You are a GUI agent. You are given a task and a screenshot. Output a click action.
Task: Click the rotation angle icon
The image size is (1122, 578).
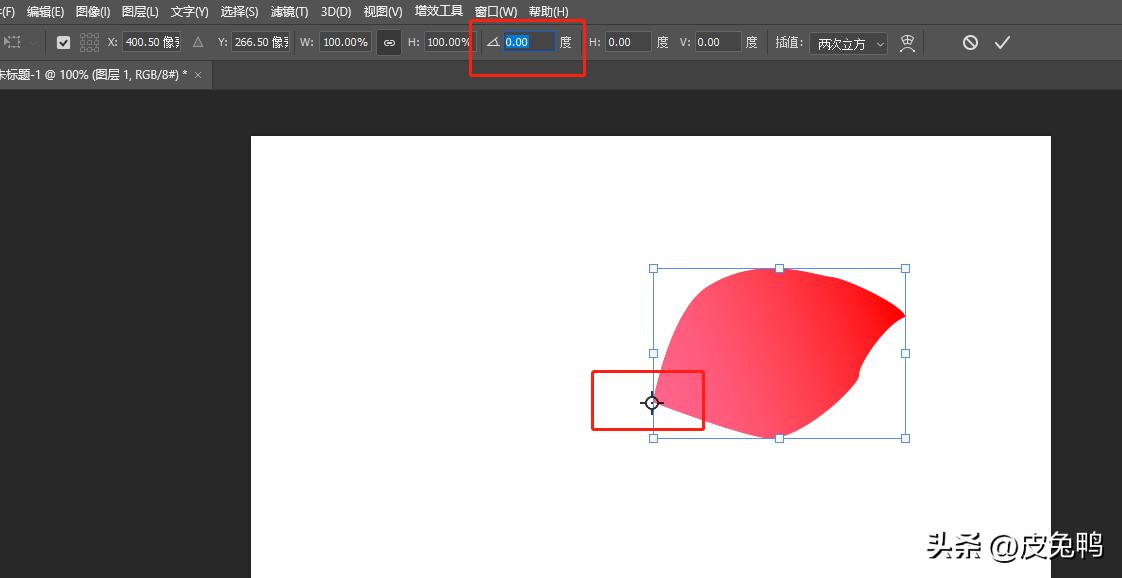coord(492,43)
